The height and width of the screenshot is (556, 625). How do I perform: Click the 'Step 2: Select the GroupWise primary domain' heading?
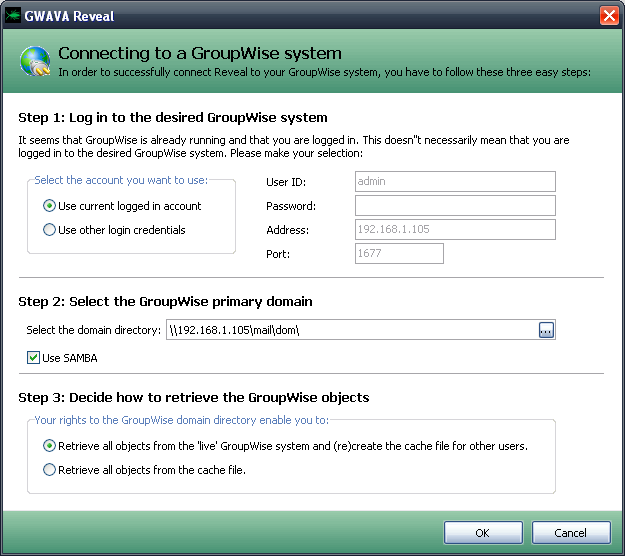165,302
